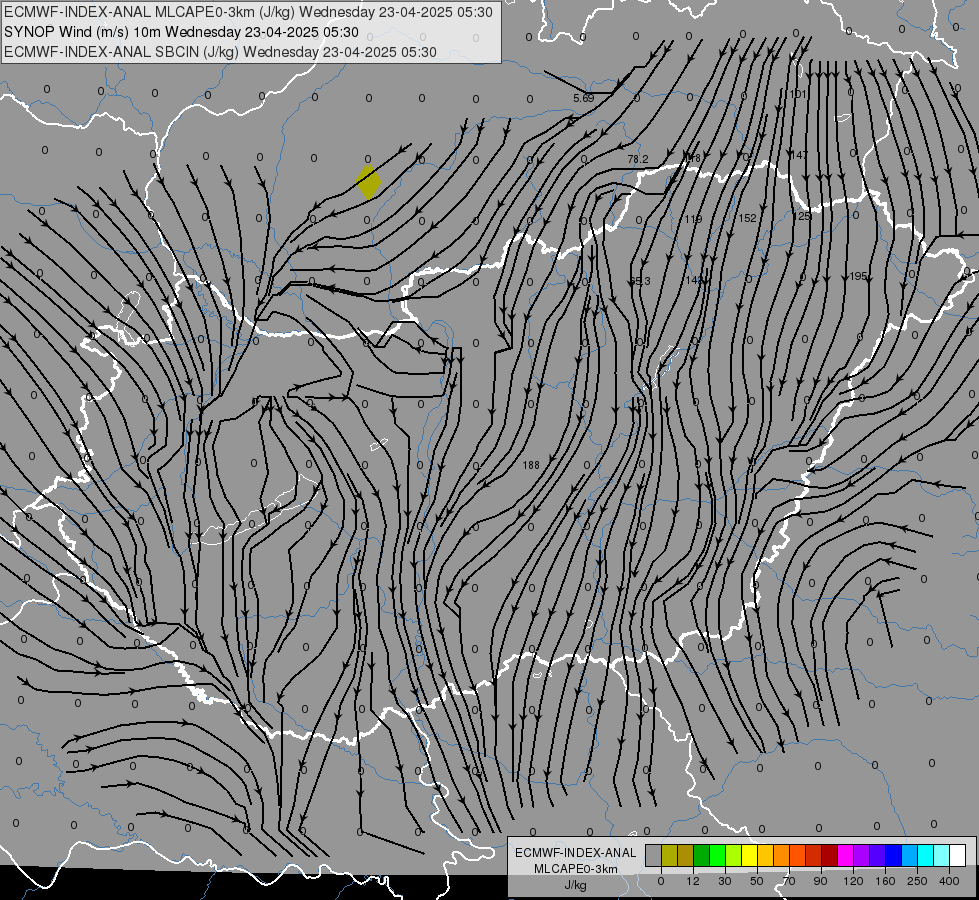
Task: Pick the white swatch at the legend's end
Action: tap(957, 855)
